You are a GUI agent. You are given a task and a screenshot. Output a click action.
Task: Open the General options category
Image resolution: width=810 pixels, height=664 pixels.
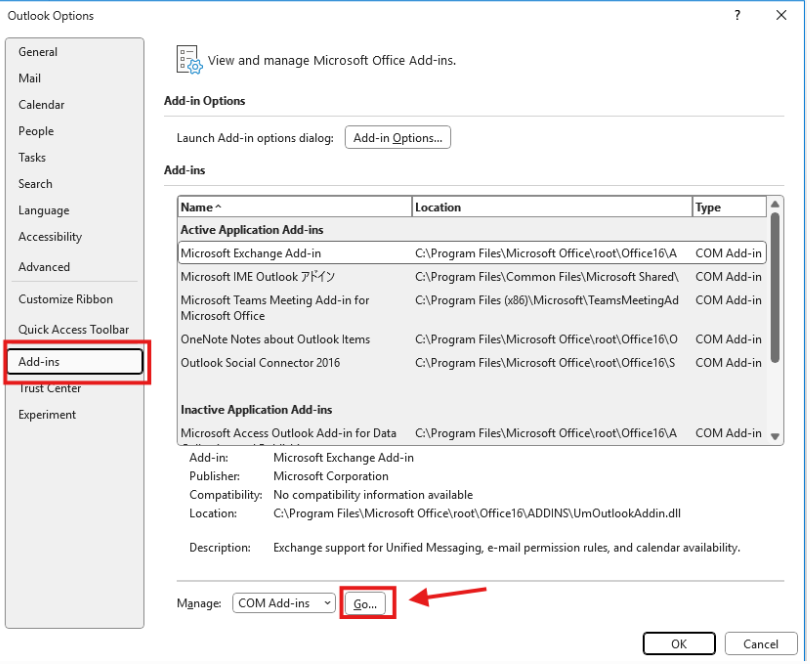[38, 52]
